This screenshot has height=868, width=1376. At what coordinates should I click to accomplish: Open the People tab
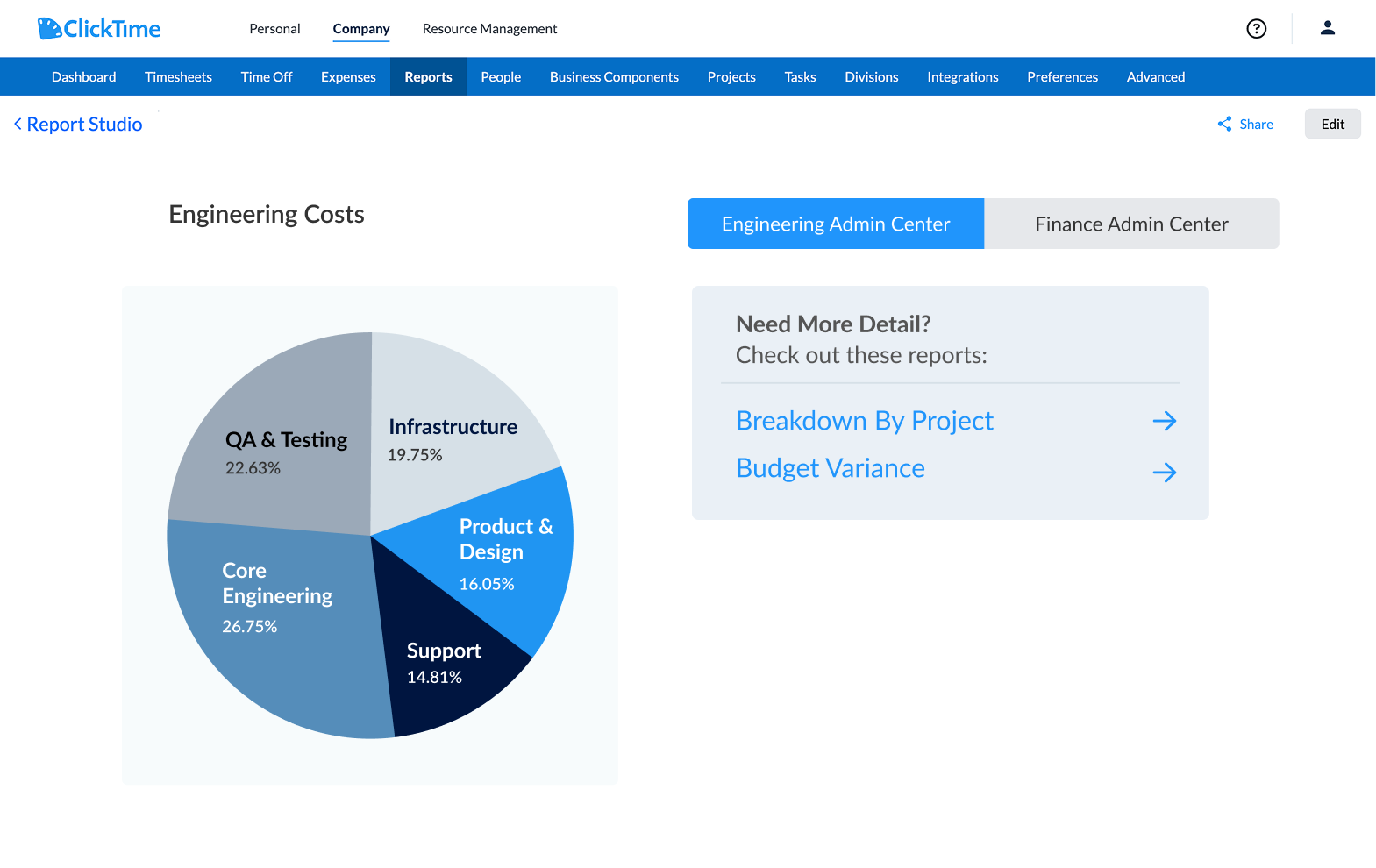(501, 77)
